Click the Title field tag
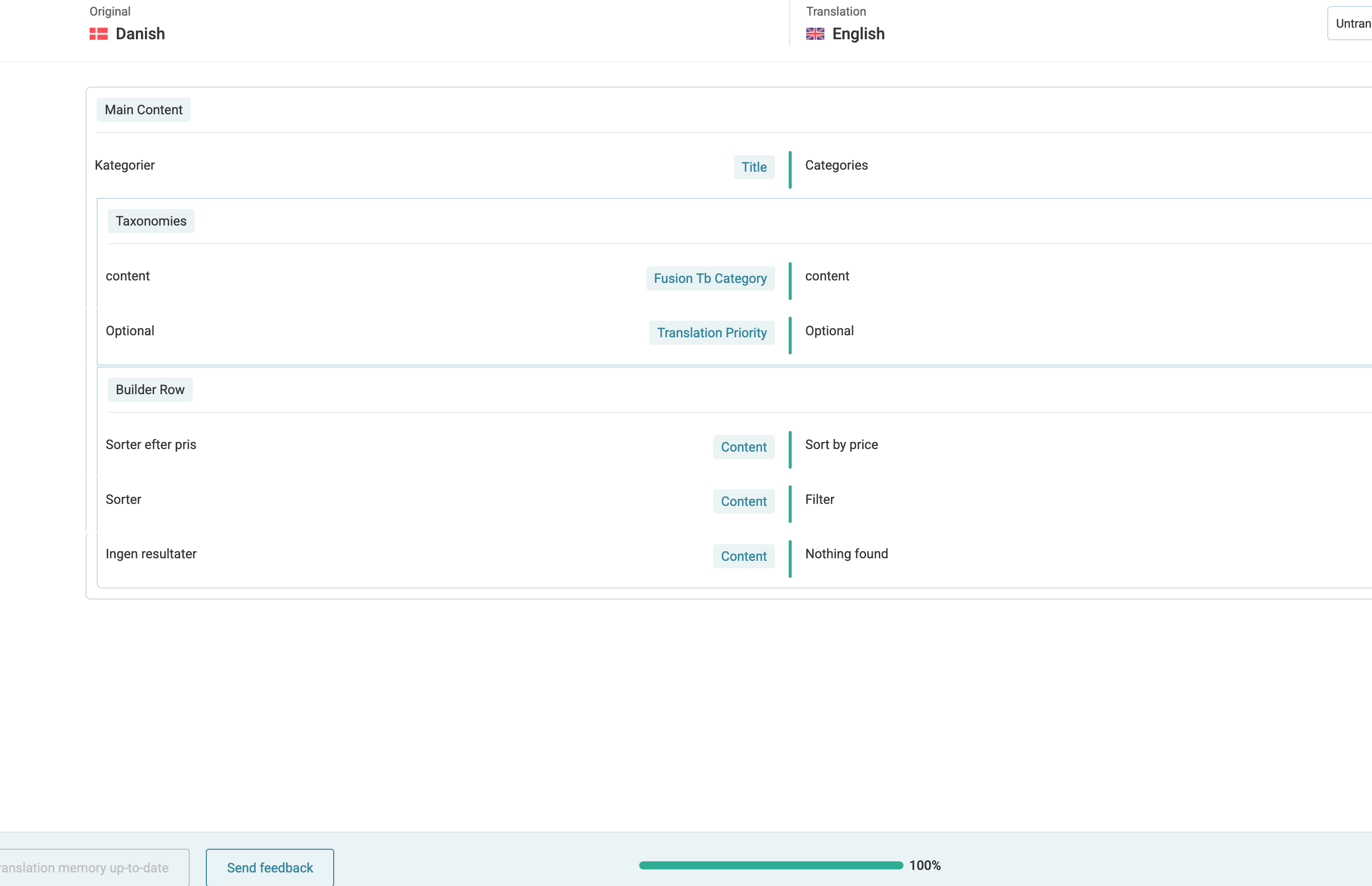1372x886 pixels. 753,168
